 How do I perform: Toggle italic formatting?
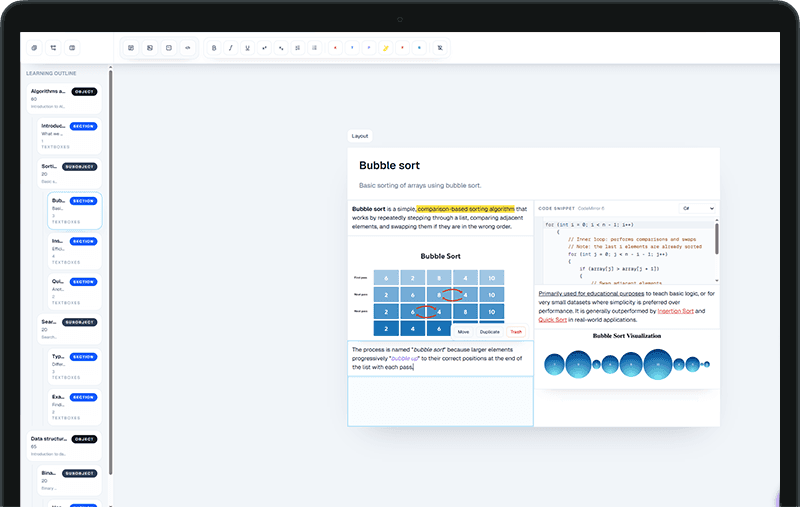point(231,48)
